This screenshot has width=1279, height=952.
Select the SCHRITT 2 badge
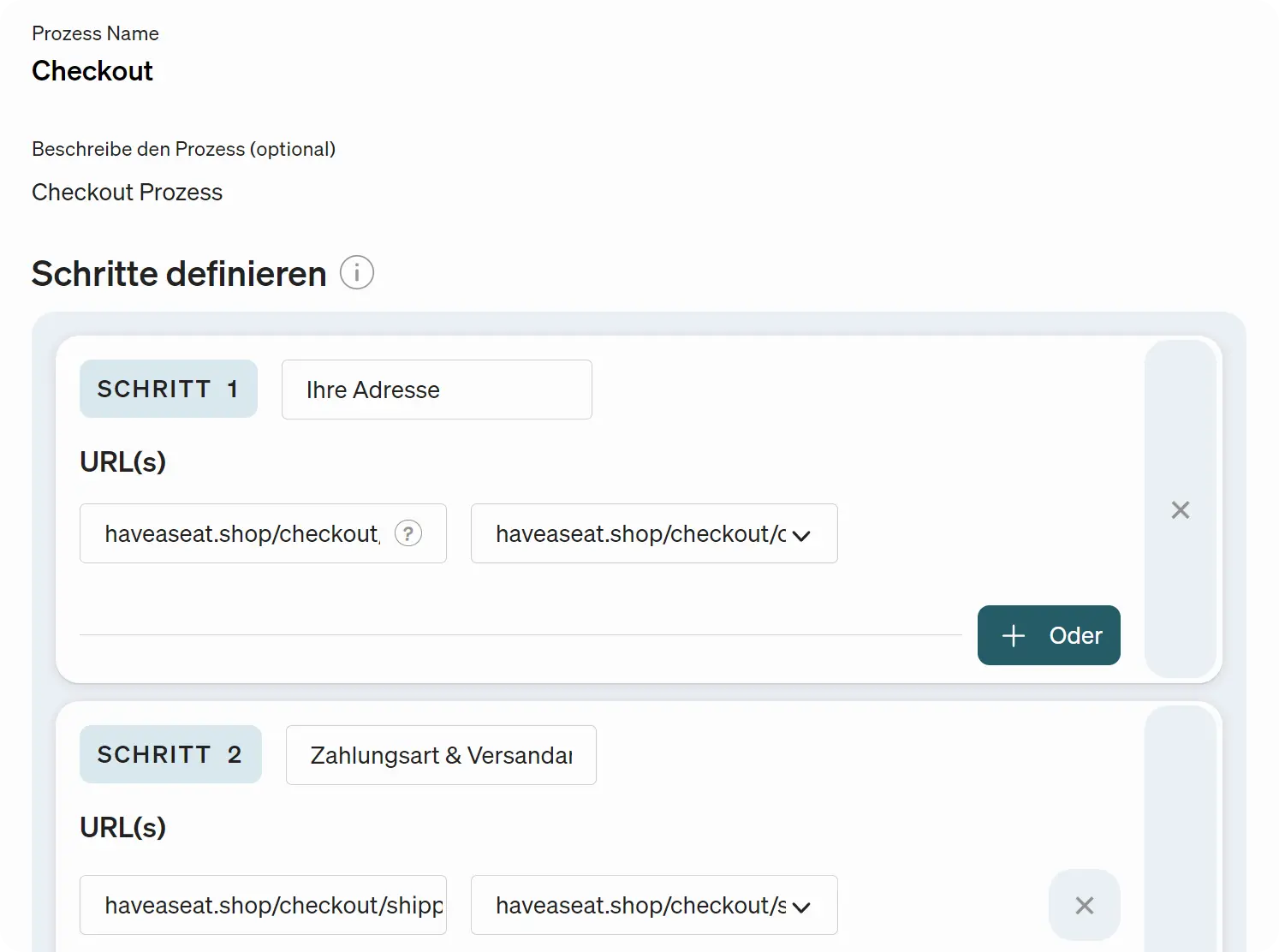[170, 754]
